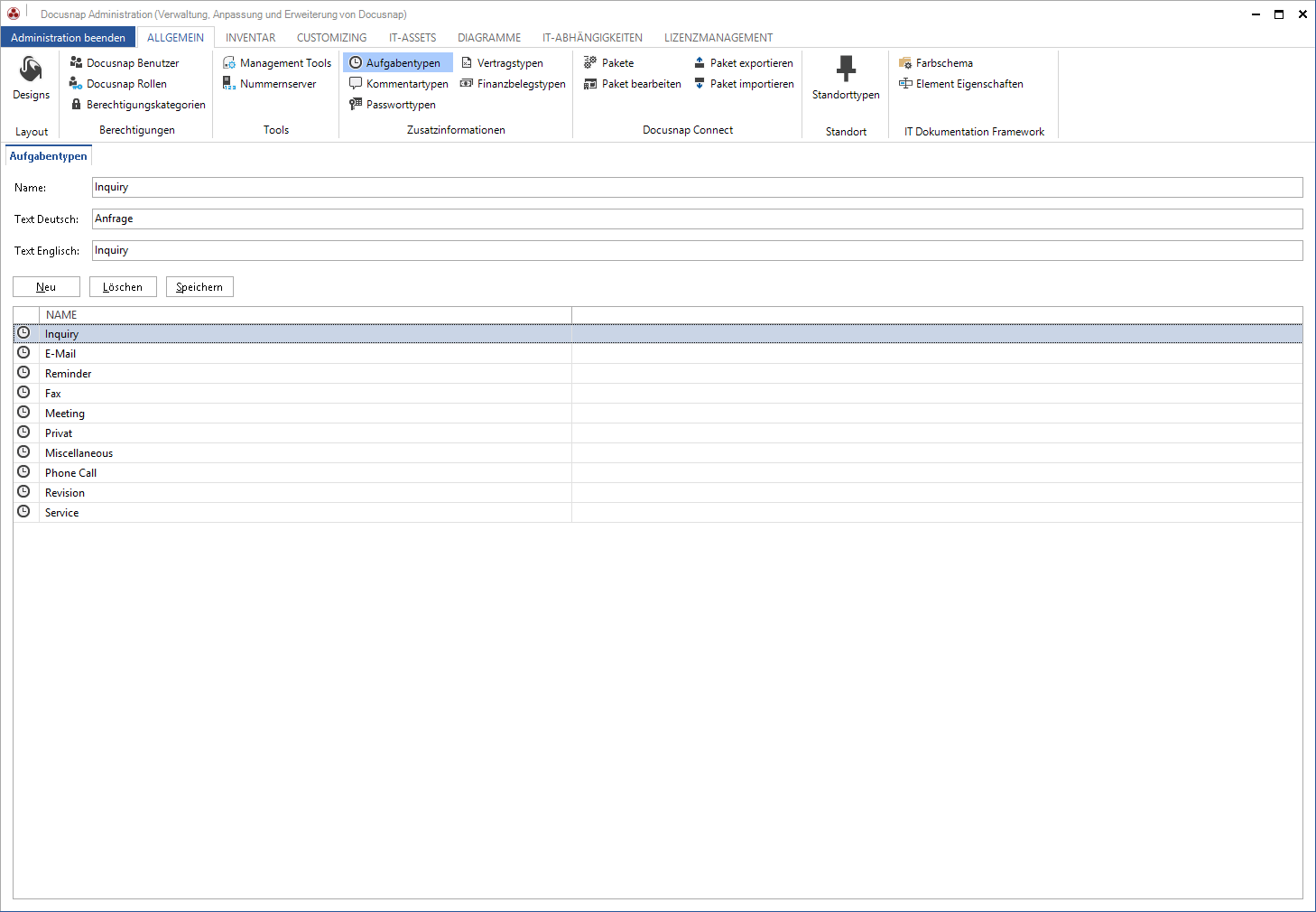Image resolution: width=1316 pixels, height=912 pixels.
Task: Maximize the Docusnap Administration window
Action: 1279,14
